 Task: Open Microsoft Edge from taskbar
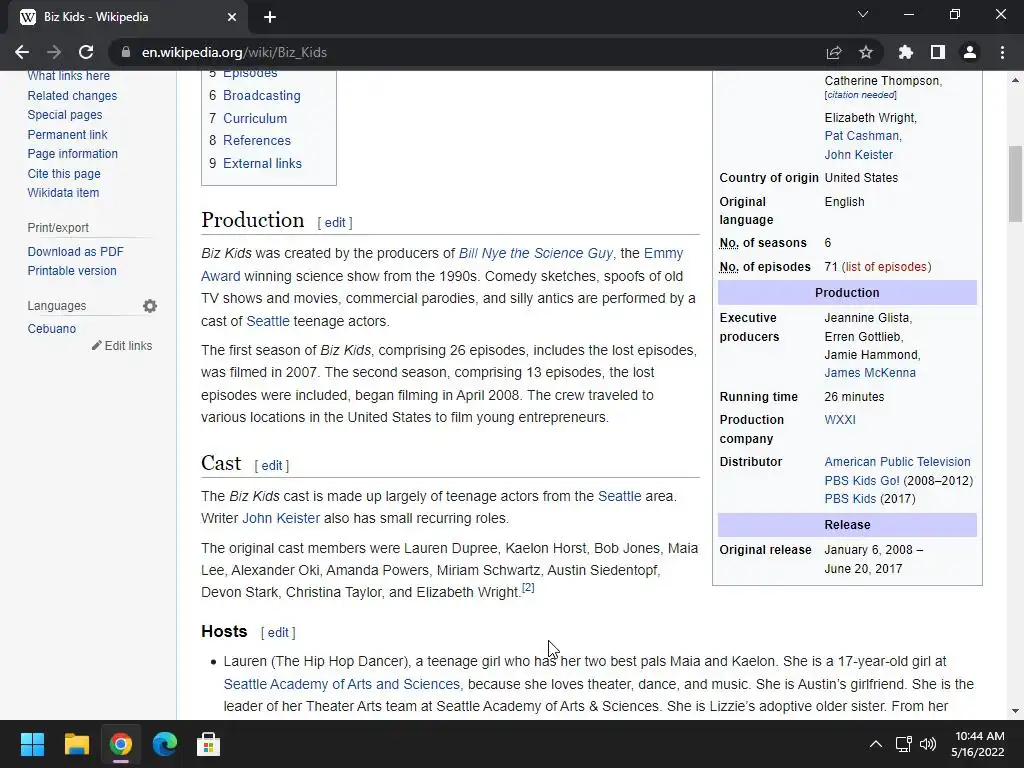[165, 744]
